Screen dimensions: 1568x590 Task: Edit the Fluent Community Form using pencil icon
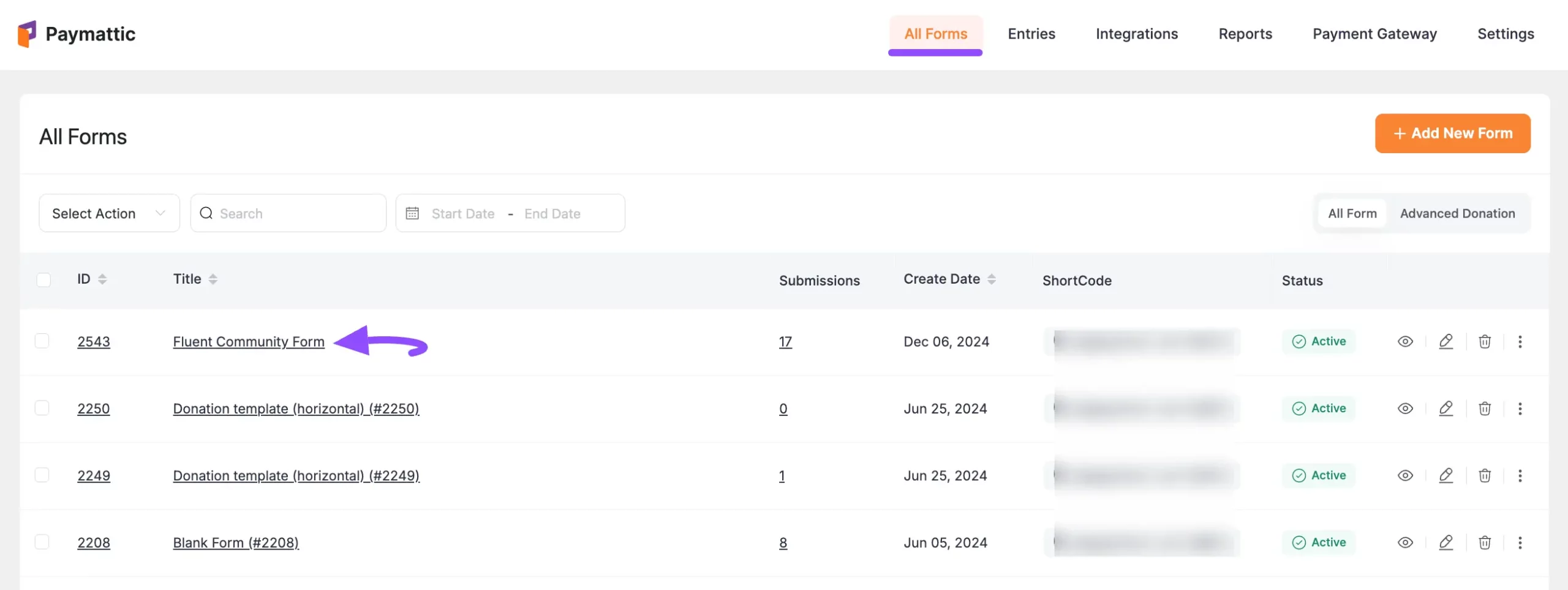pos(1445,341)
